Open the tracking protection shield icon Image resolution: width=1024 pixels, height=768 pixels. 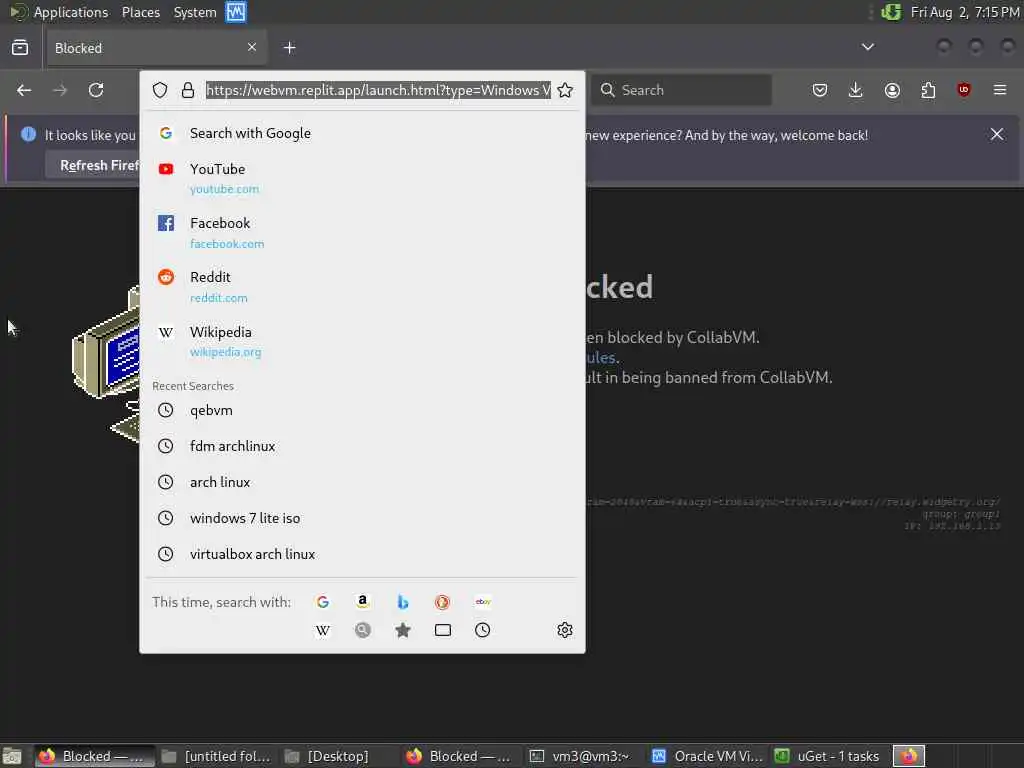pyautogui.click(x=160, y=90)
